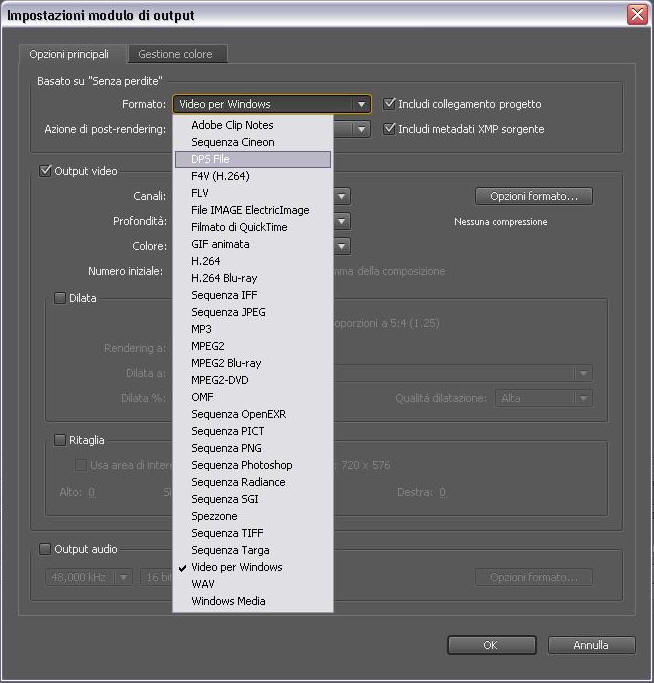Viewport: 654px width, 683px height.
Task: Choose the plain H.264 entry
Action: point(253,261)
